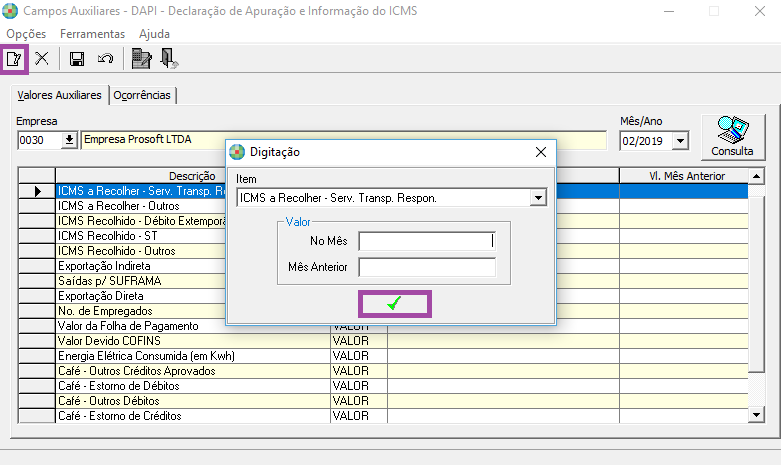This screenshot has width=781, height=465.
Task: Click the New record toolbar icon
Action: point(14,59)
